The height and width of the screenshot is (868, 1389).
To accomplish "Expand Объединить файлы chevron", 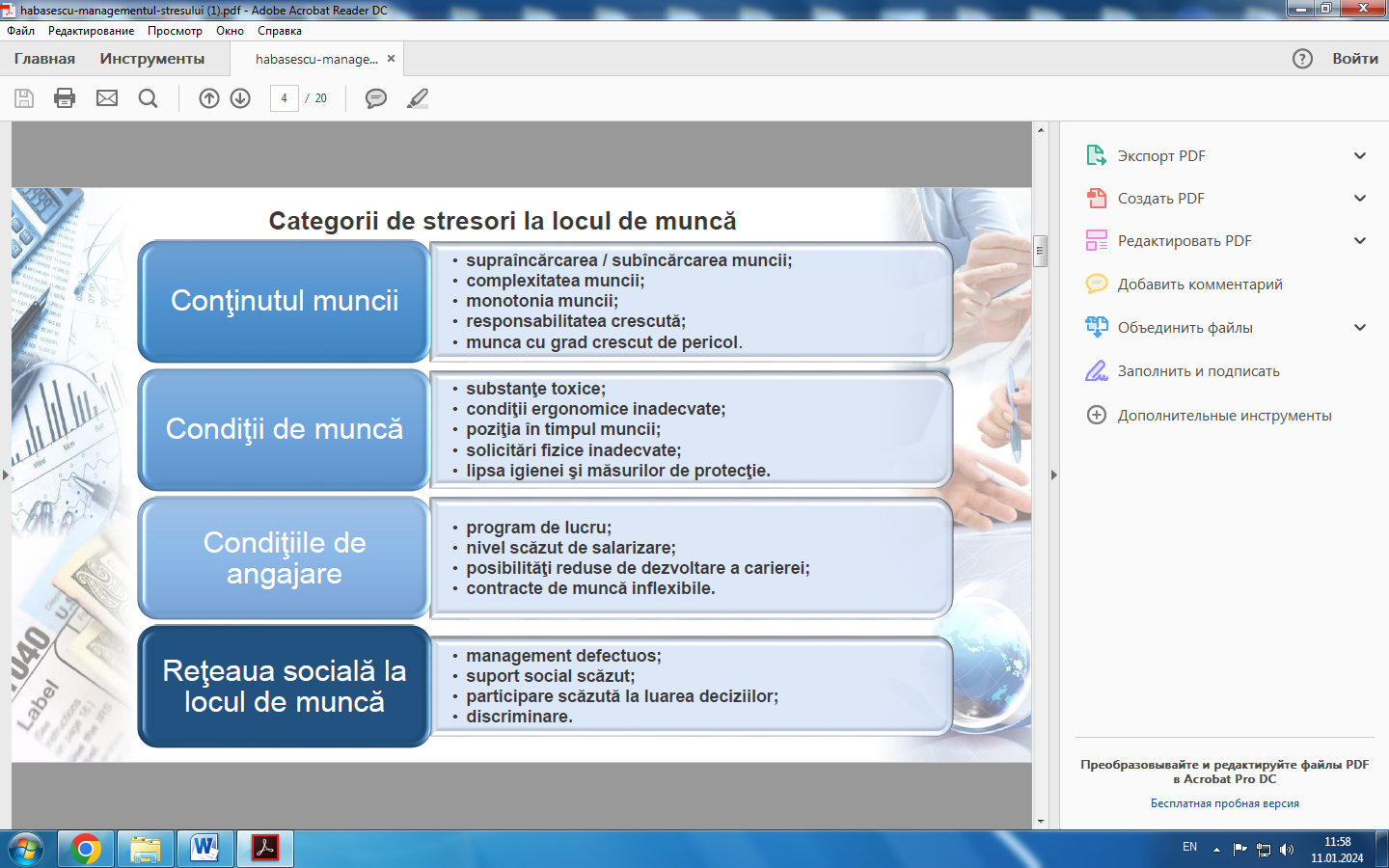I will click(1360, 328).
